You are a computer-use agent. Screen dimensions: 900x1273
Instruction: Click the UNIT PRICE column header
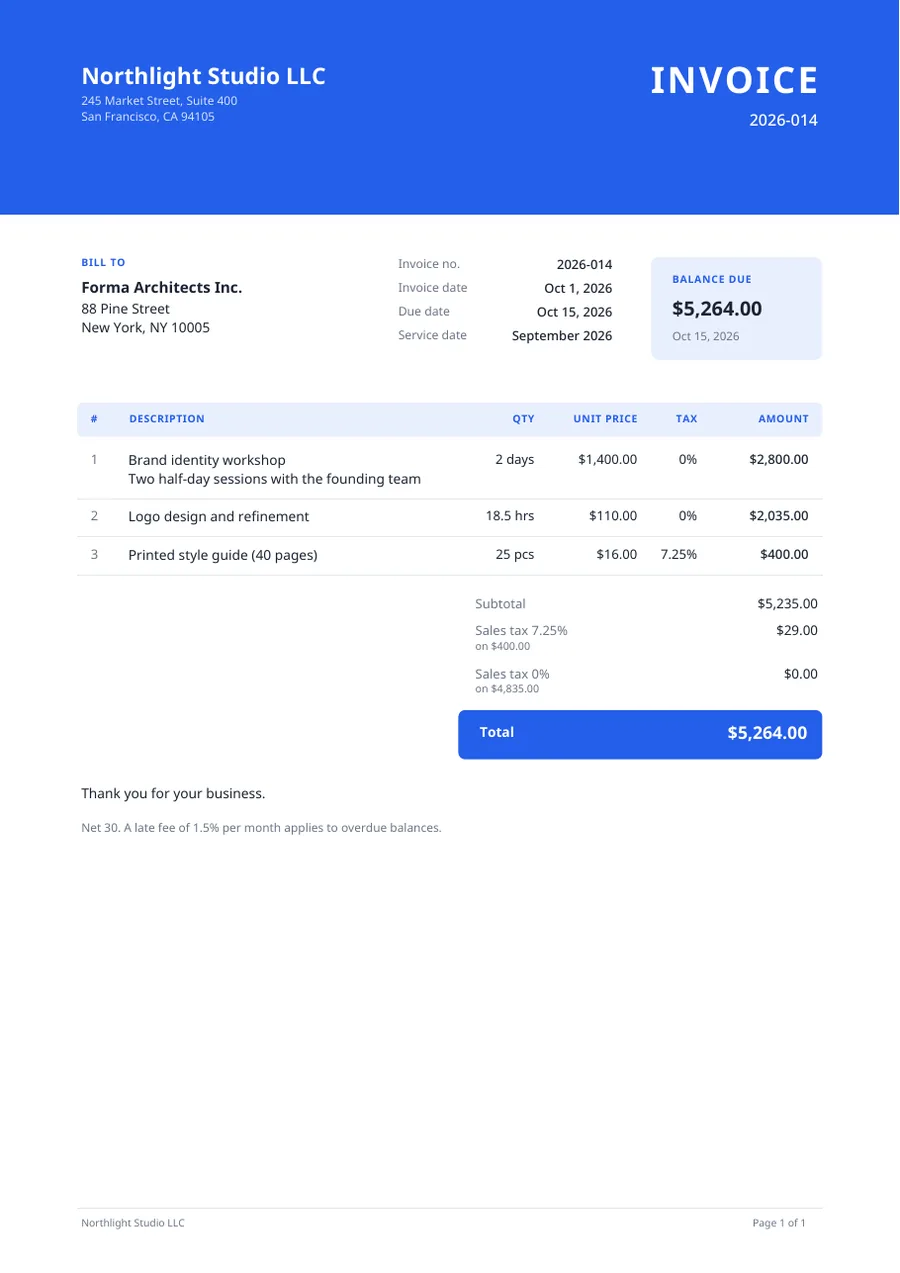[605, 419]
